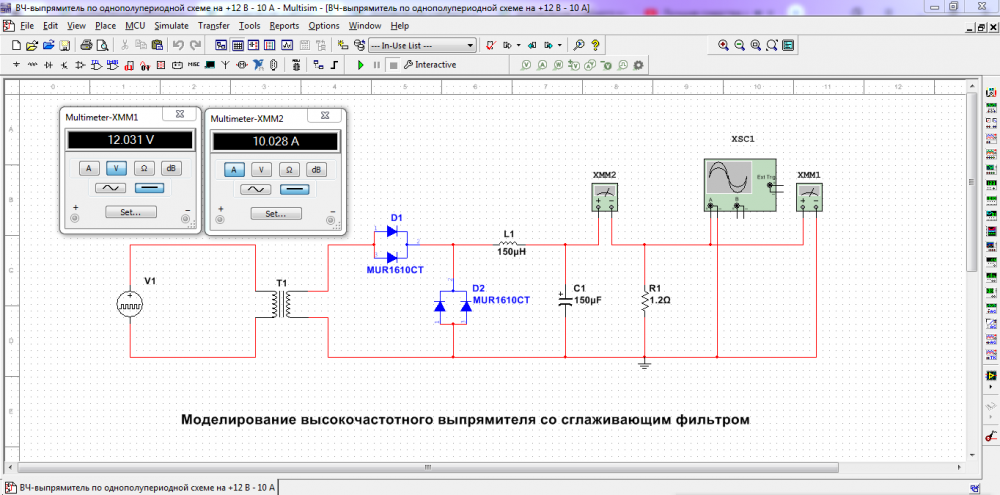
Task: Click the Zoom Out magnifier icon
Action: (x=739, y=45)
